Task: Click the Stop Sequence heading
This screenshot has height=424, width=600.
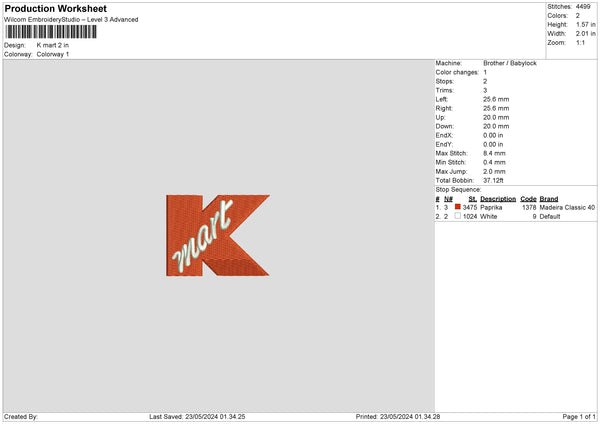Action: (458, 190)
